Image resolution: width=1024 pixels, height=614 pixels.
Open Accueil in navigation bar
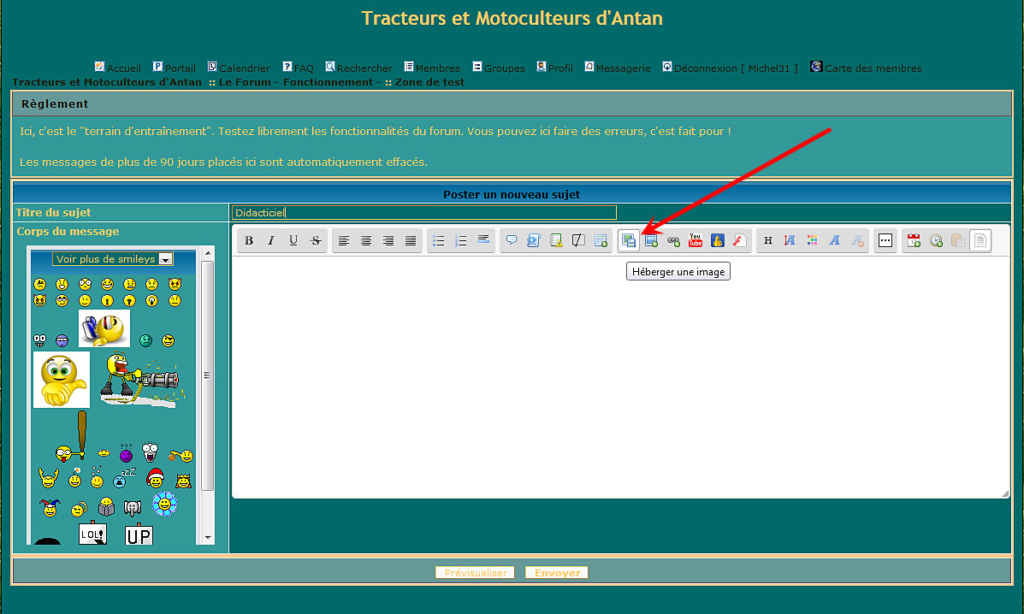click(118, 68)
